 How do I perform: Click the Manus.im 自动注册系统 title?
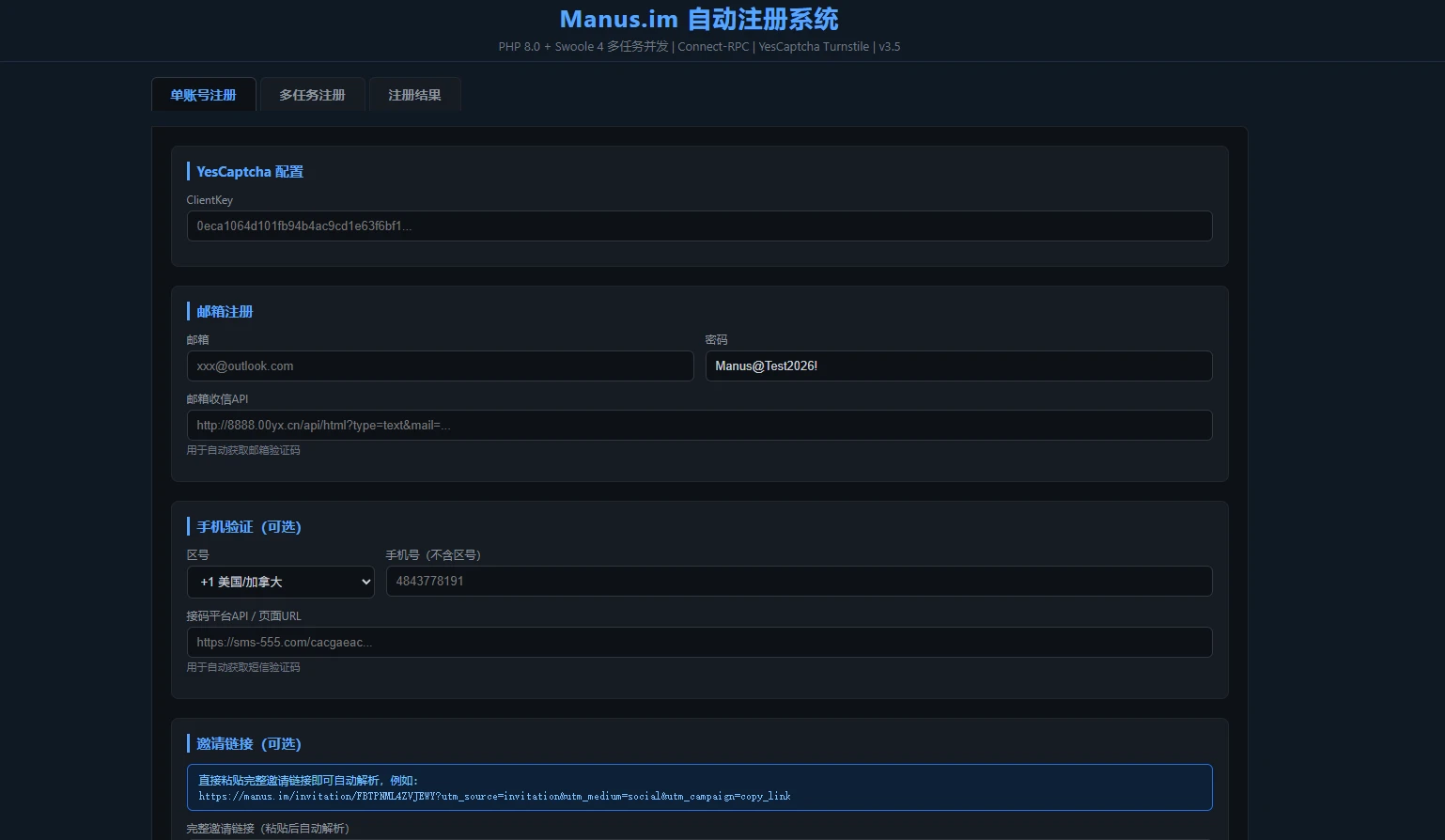pyautogui.click(x=698, y=19)
